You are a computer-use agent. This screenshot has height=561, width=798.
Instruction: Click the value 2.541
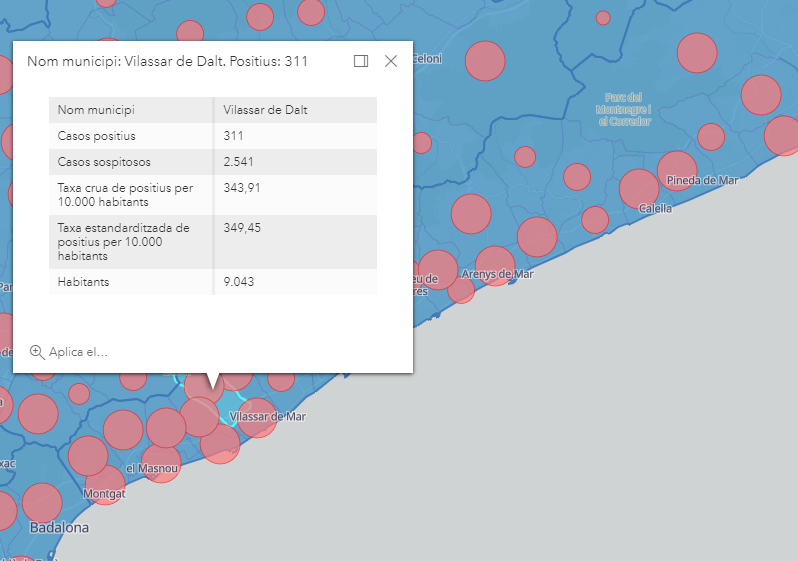pyautogui.click(x=238, y=162)
